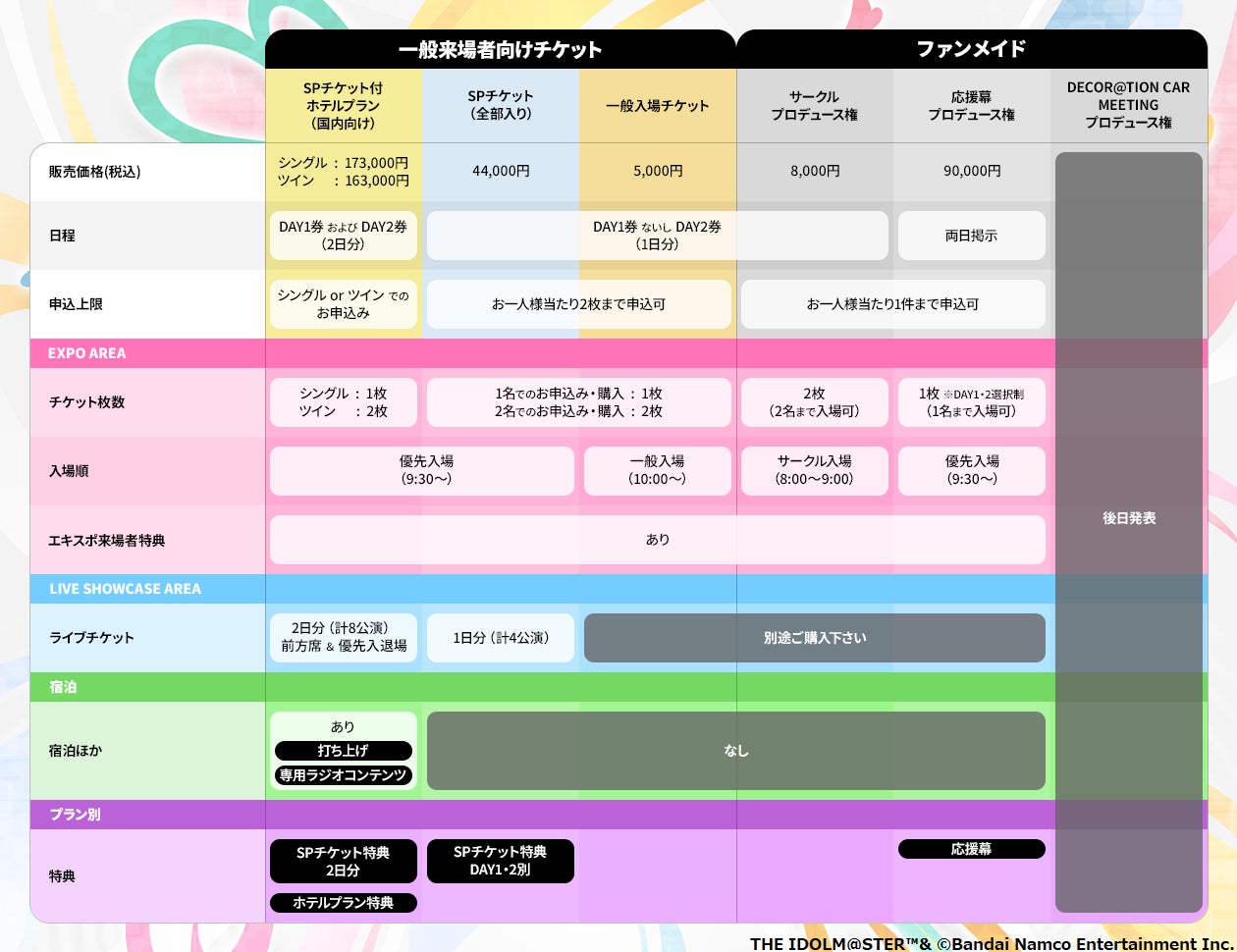This screenshot has height=952, width=1237.
Task: Select the 応援幕プロデュース権 column header
Action: coord(972,106)
